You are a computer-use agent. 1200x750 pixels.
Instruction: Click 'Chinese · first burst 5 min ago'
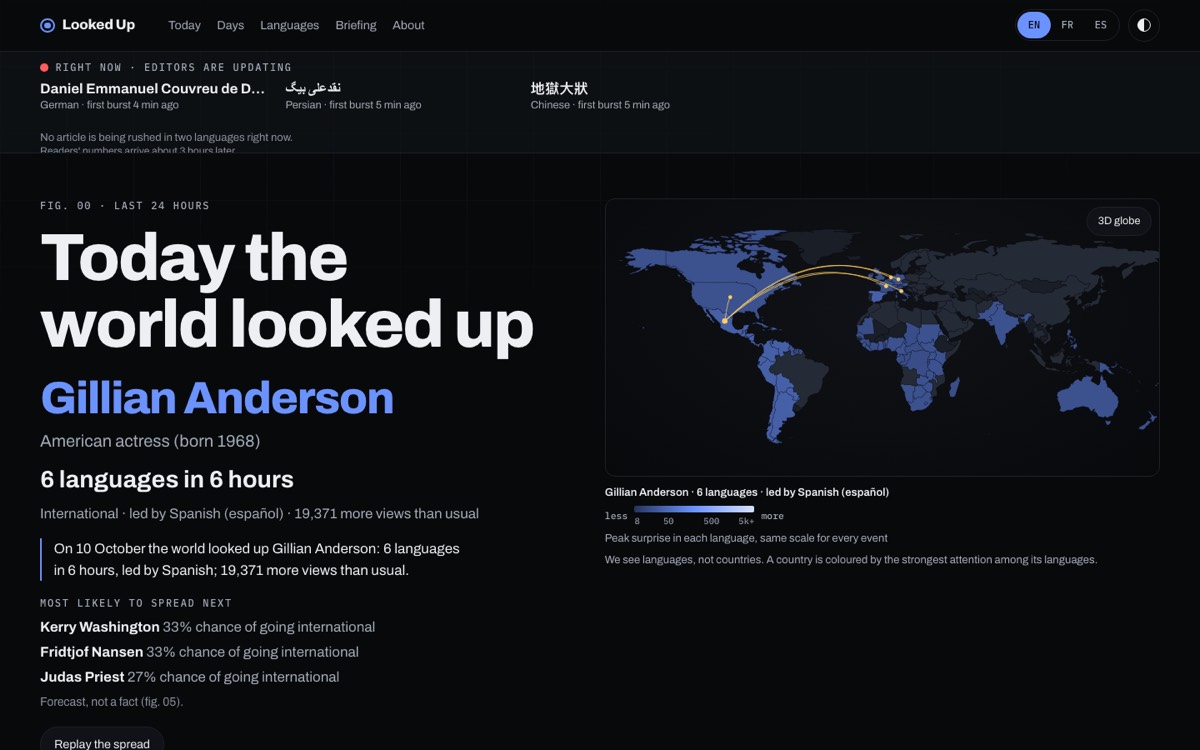click(x=600, y=105)
